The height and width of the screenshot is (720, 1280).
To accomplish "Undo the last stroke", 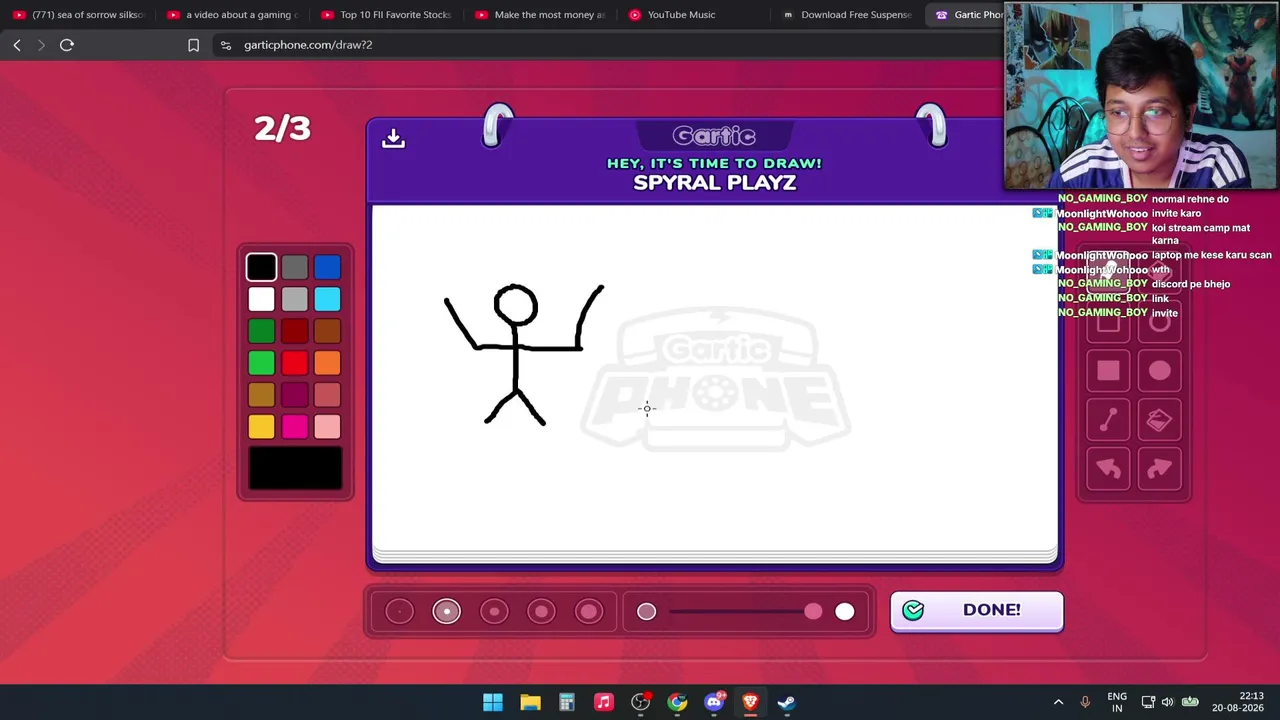I will point(1108,469).
